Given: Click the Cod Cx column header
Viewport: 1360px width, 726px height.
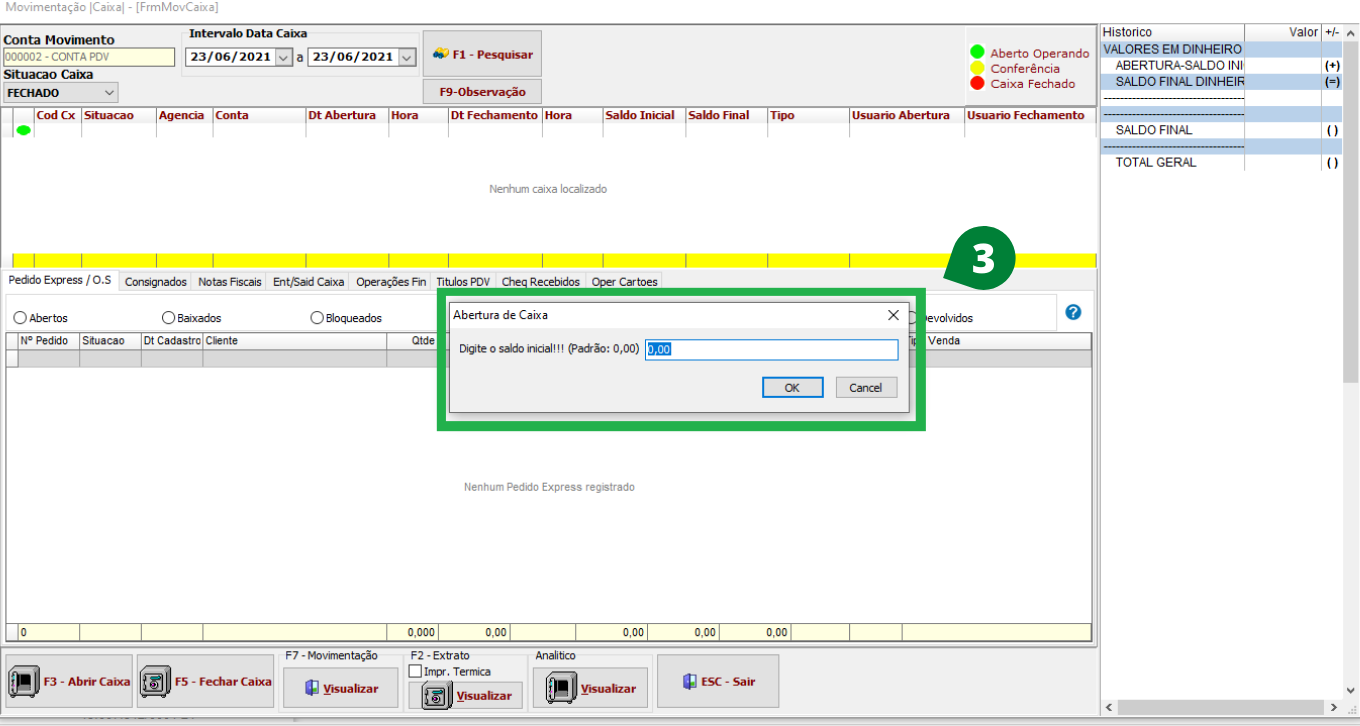Looking at the screenshot, I should click(x=57, y=116).
